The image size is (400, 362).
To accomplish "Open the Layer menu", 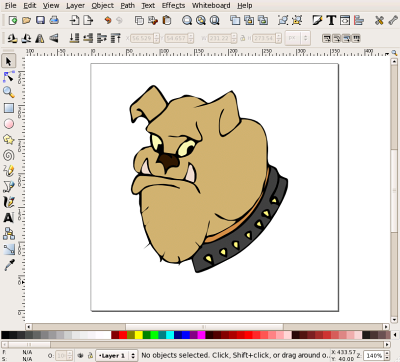I will (75, 6).
